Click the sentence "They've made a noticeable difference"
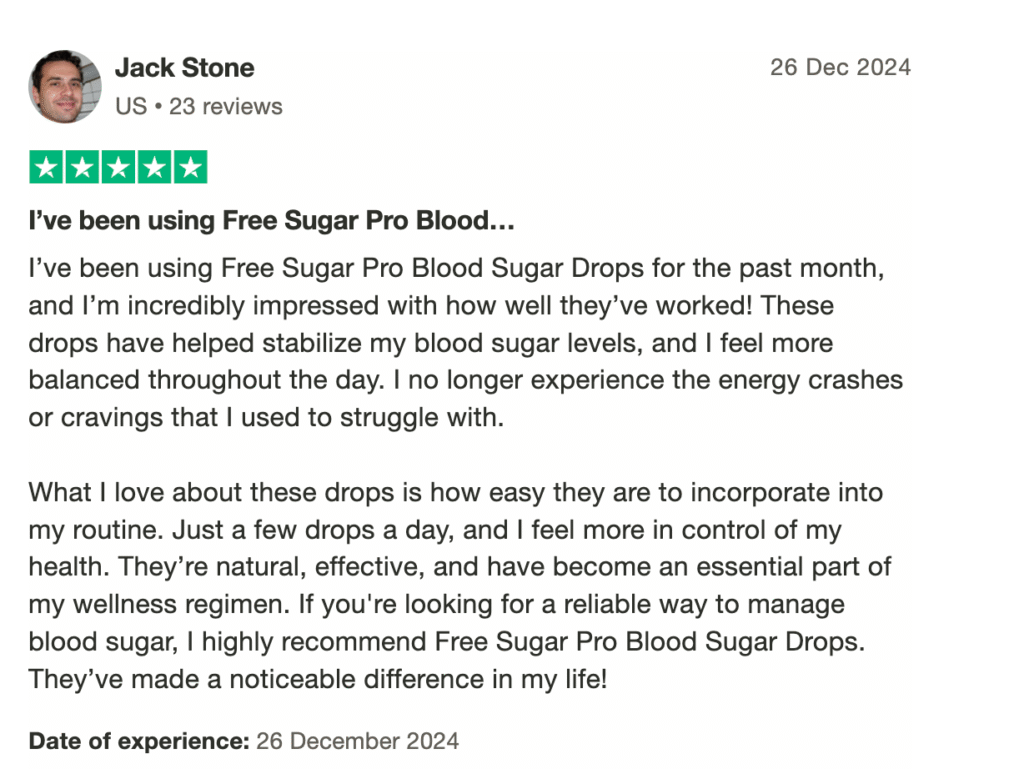Viewport: 1024px width, 769px height. click(x=317, y=678)
